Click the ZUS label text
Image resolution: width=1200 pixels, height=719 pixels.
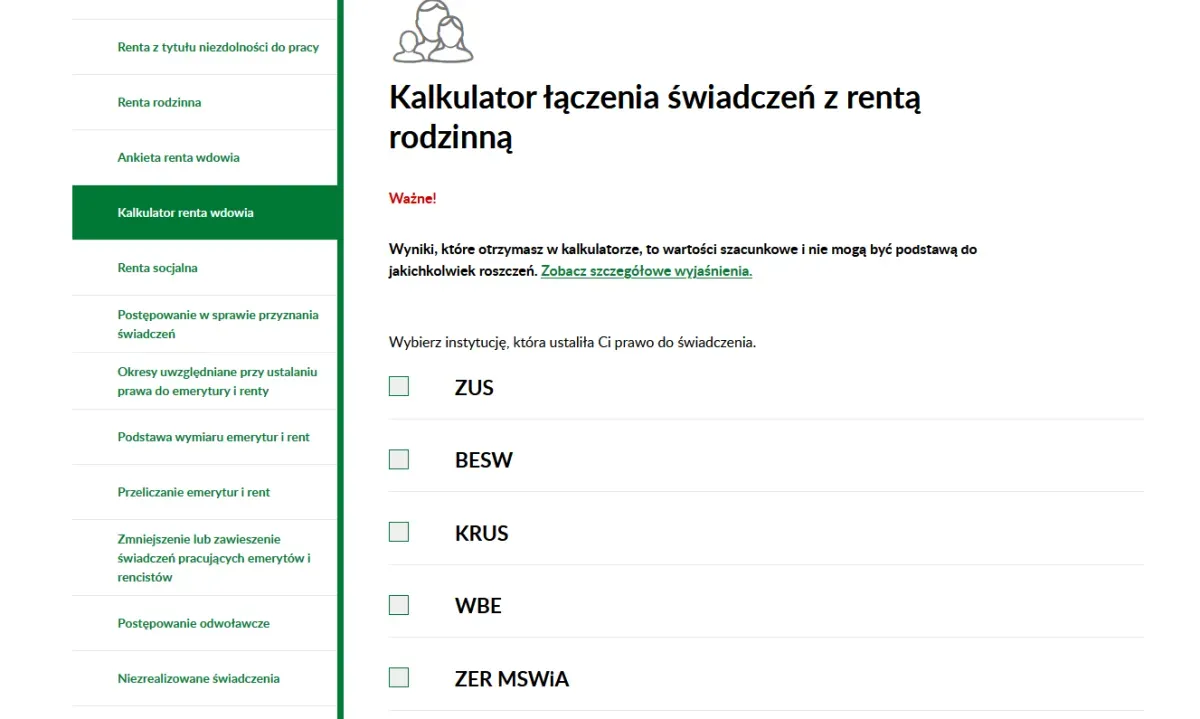(474, 388)
